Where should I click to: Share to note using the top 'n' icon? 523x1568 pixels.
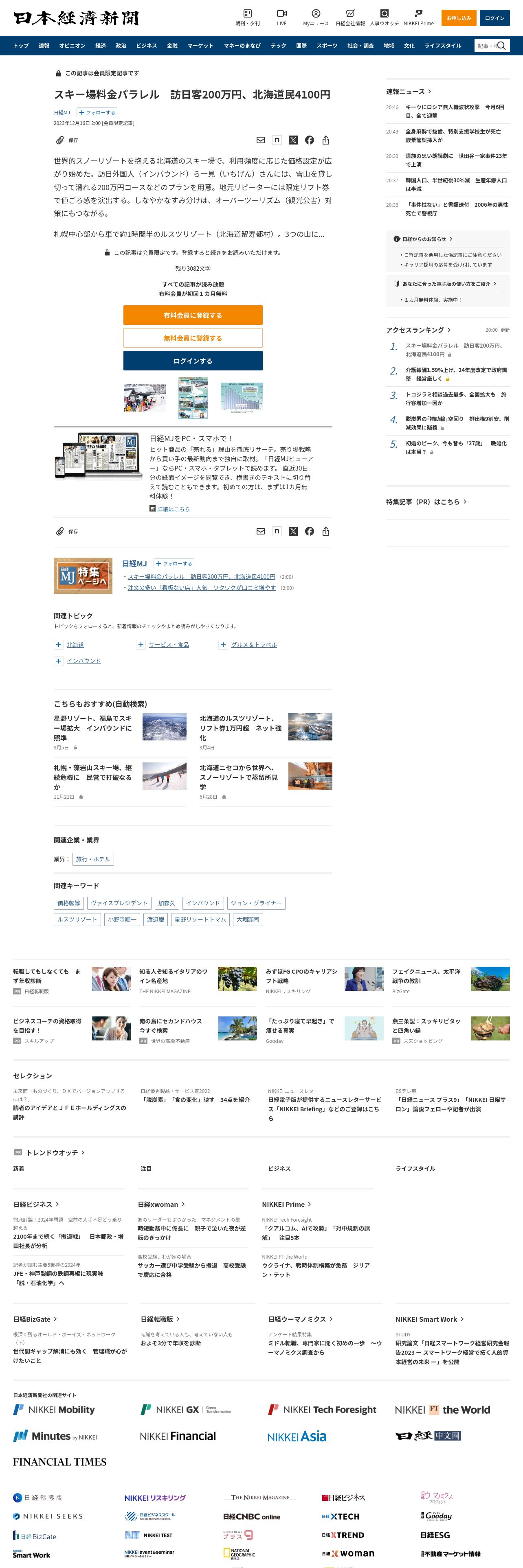(277, 140)
